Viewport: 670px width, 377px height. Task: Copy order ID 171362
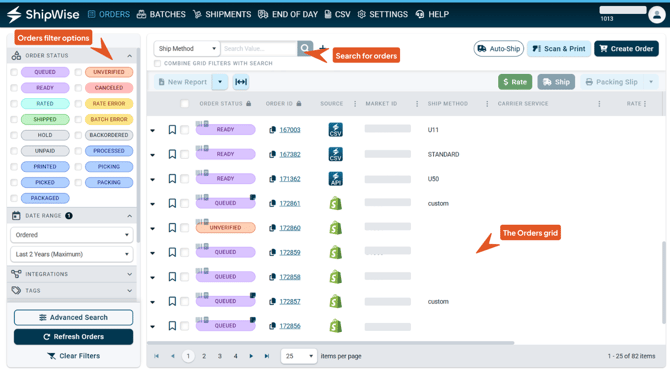pyautogui.click(x=272, y=179)
